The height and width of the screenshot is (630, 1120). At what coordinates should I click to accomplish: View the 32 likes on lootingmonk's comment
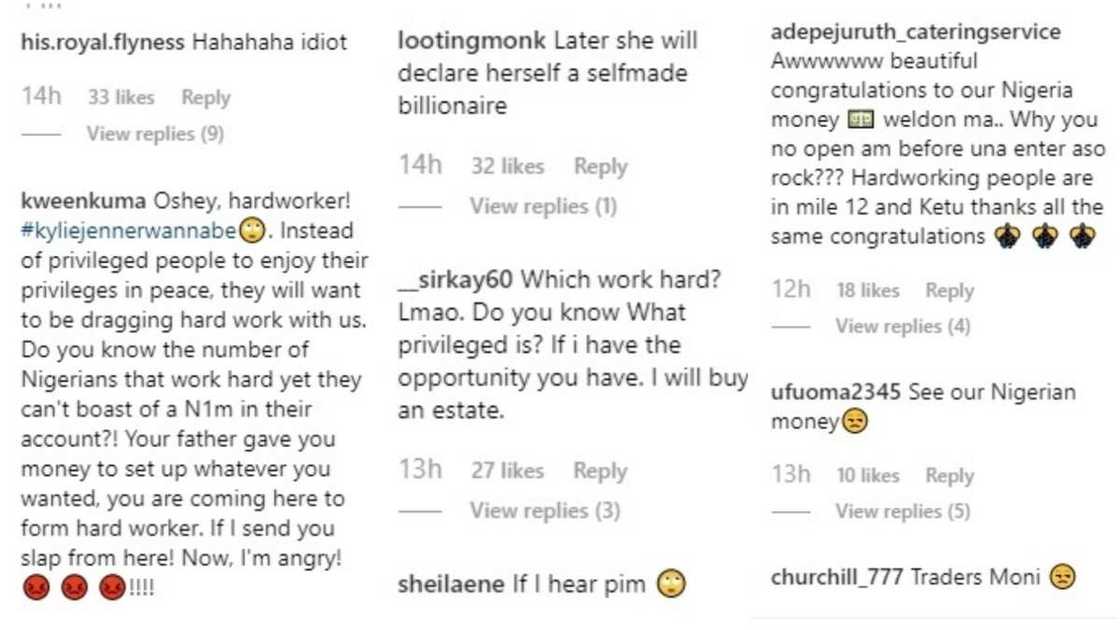click(507, 167)
